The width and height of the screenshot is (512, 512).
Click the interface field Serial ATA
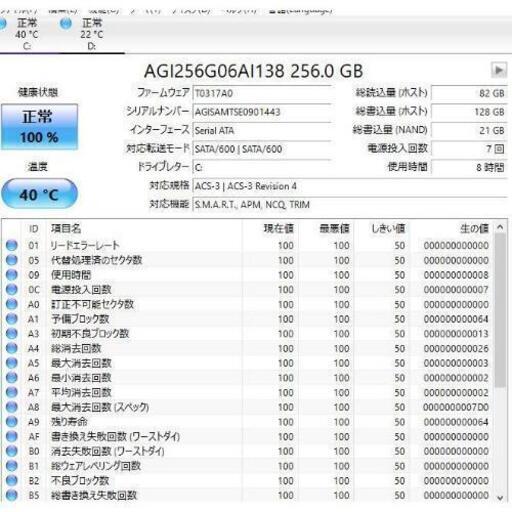coord(262,130)
